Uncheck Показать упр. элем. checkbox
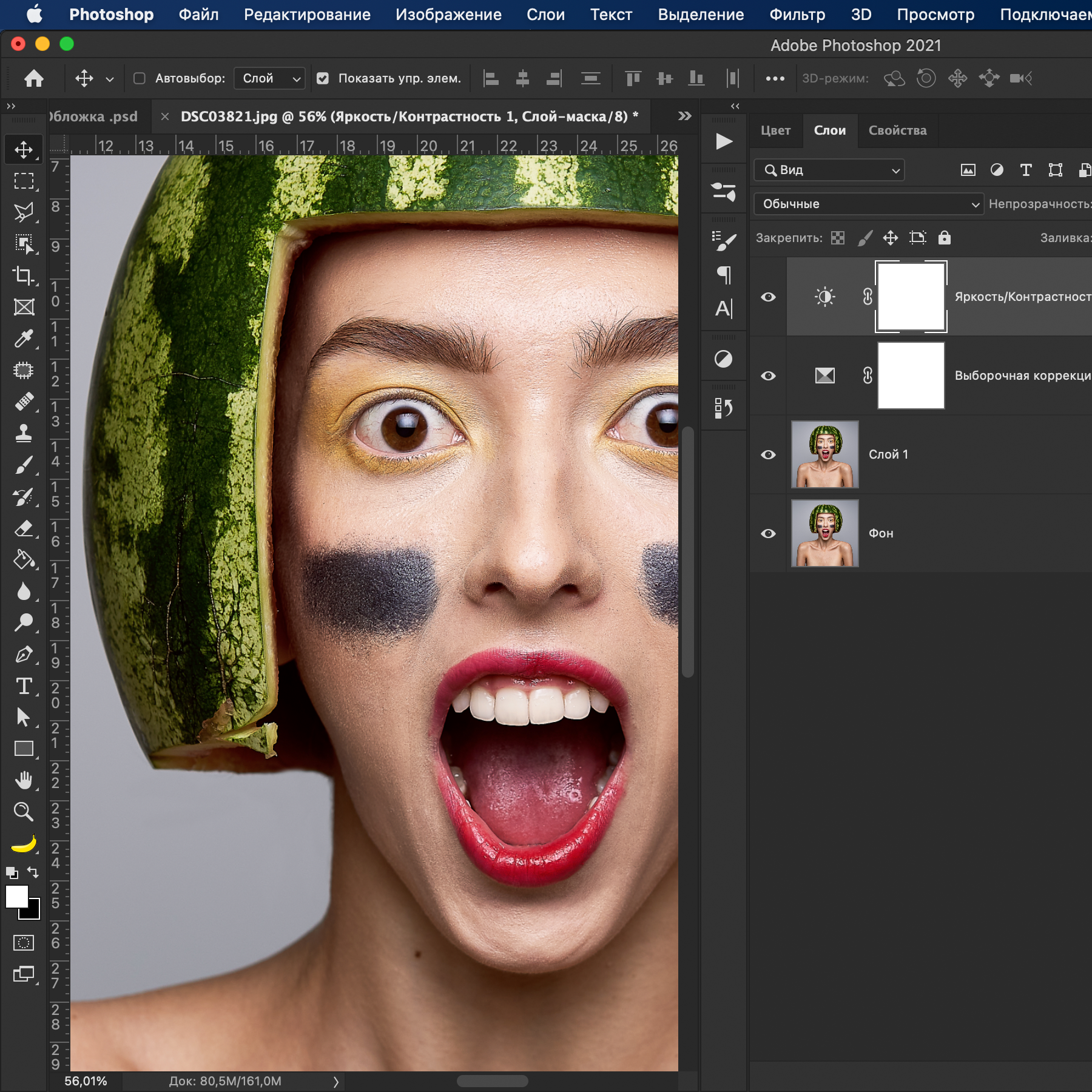This screenshot has height=1092, width=1092. [323, 78]
